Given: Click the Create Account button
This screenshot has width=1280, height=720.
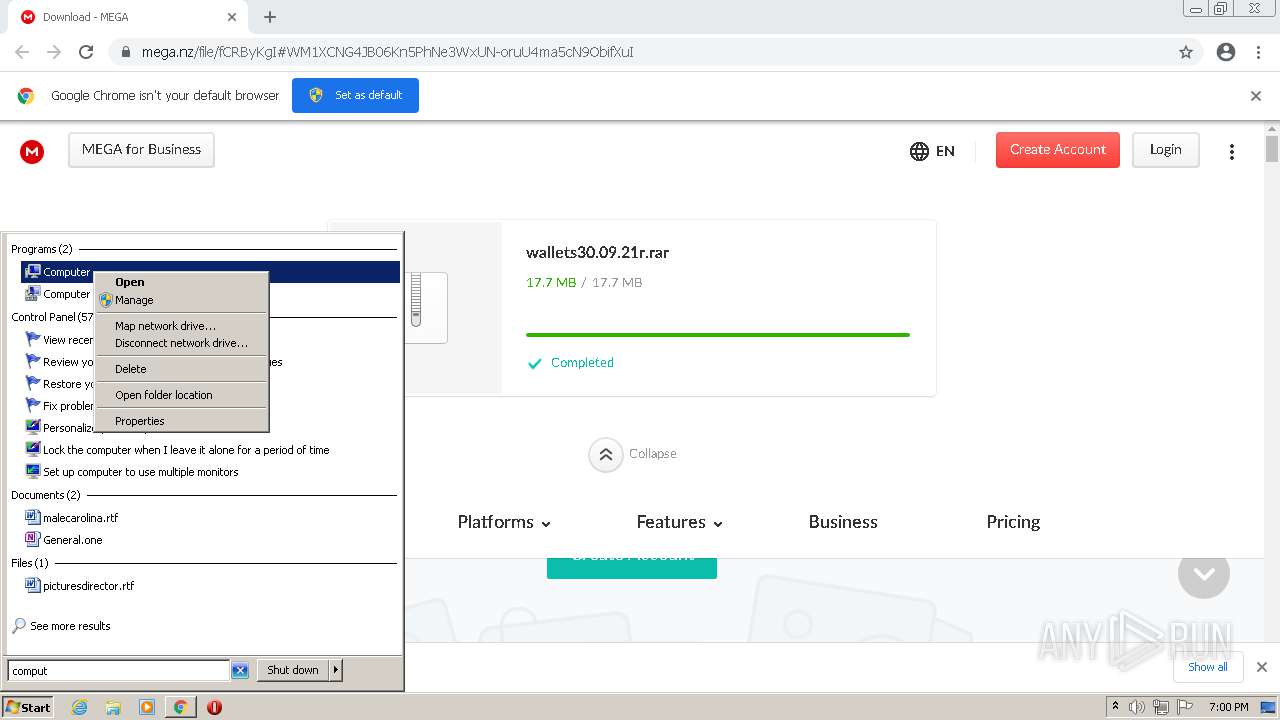Looking at the screenshot, I should (1058, 150).
